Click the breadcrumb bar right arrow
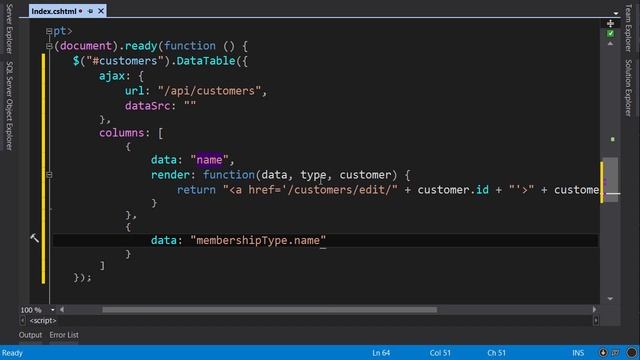This screenshot has height=360, width=640. point(596,321)
